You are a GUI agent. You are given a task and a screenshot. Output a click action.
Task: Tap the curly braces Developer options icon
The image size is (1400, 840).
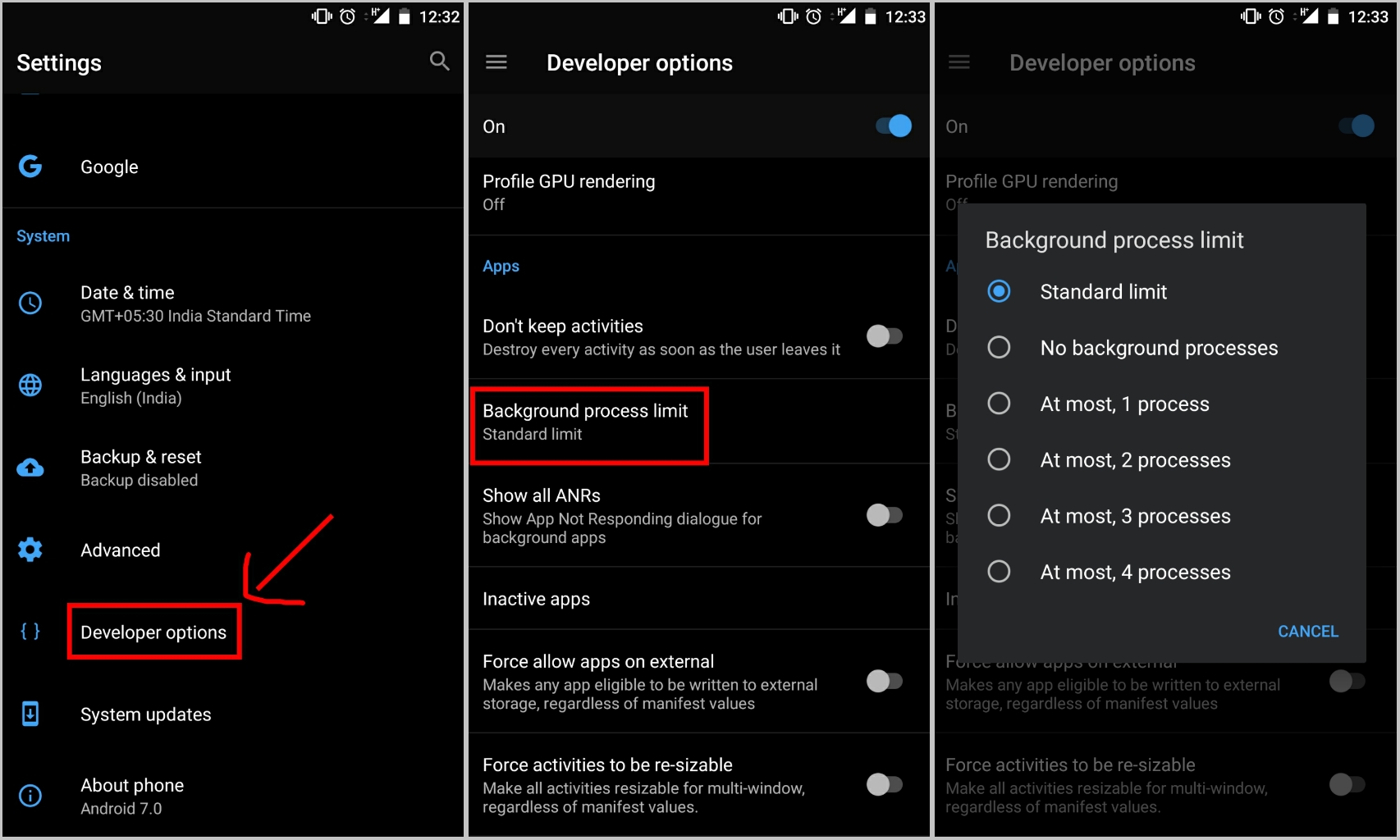coord(30,632)
